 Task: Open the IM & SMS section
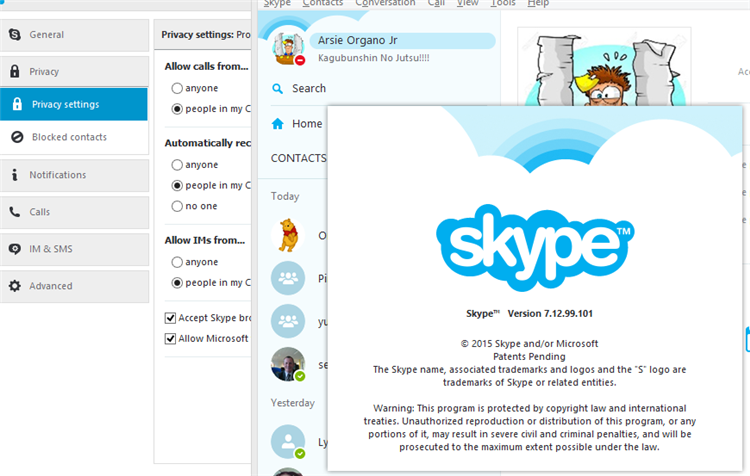(x=75, y=249)
